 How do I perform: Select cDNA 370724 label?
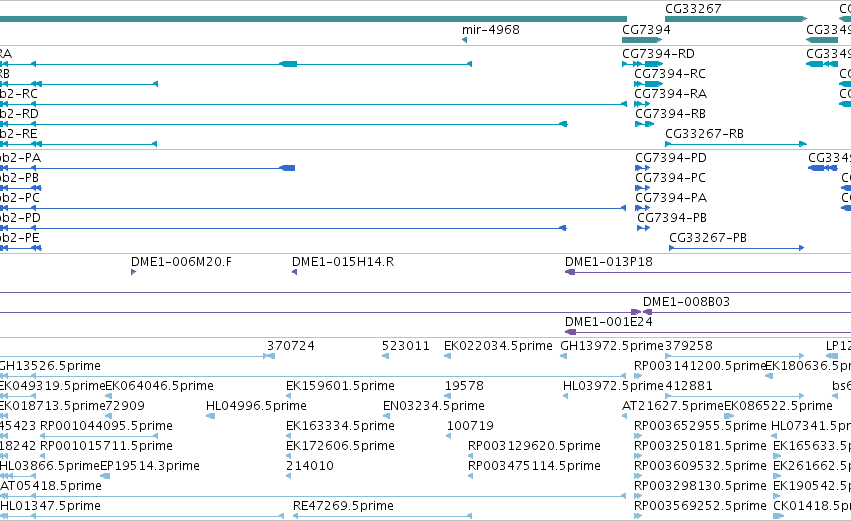290,346
